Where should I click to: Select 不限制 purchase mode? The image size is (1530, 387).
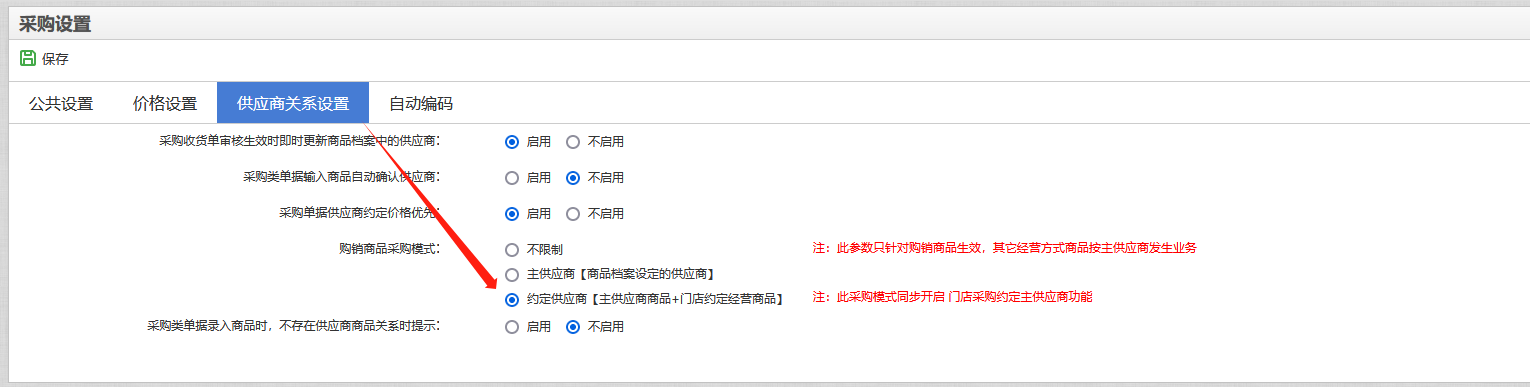coord(512,249)
